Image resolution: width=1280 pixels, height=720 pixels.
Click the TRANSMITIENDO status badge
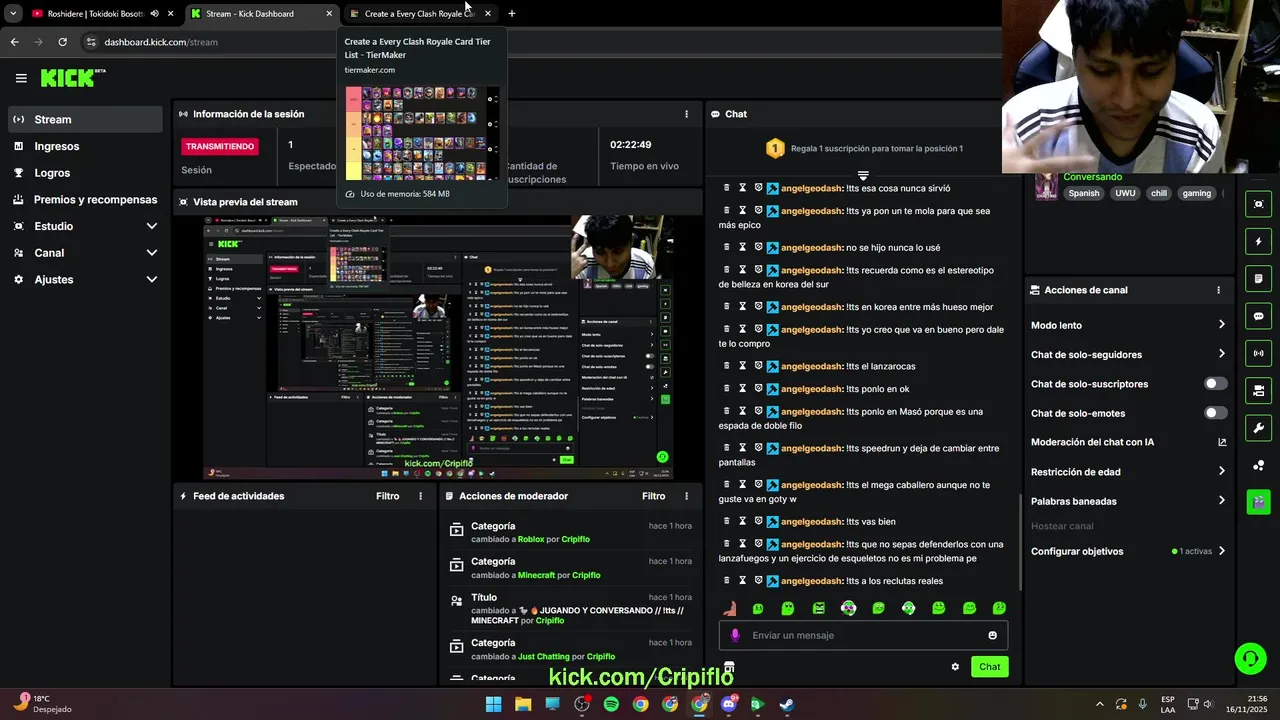click(x=220, y=146)
